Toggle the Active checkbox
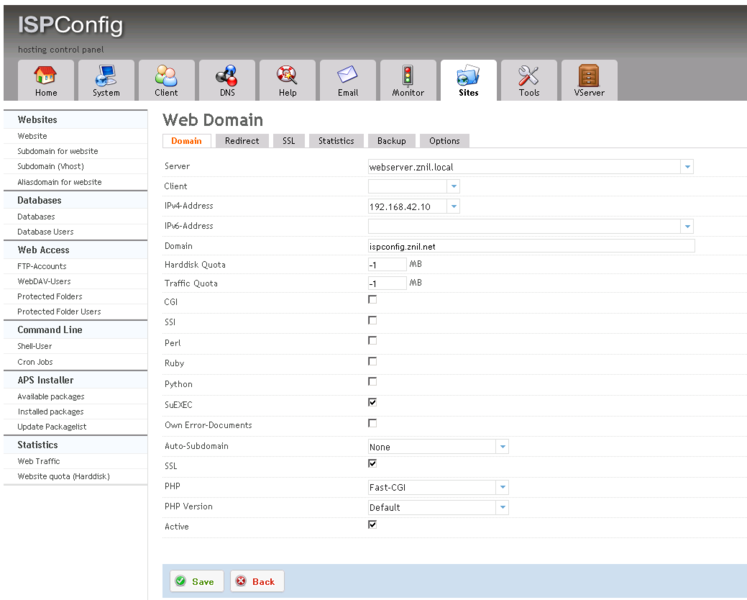 (x=373, y=525)
